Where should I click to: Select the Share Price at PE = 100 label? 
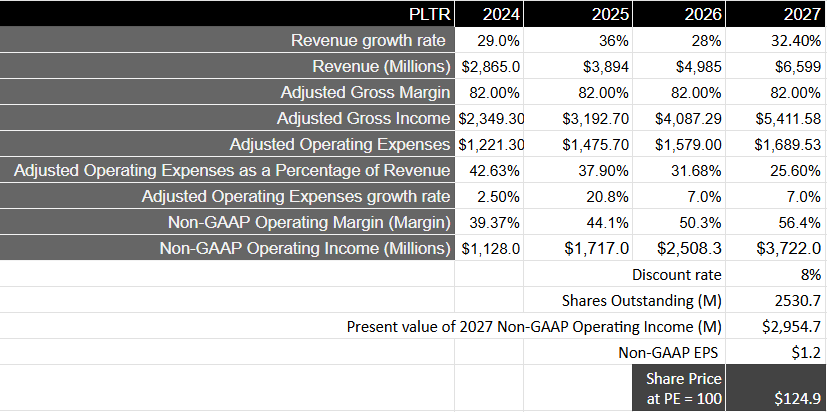(x=676, y=388)
